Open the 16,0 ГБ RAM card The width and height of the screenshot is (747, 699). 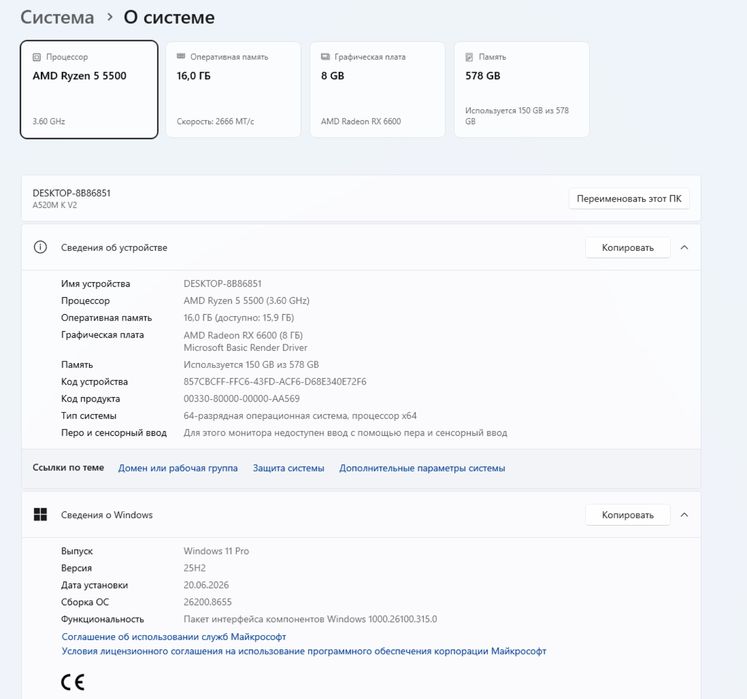233,90
